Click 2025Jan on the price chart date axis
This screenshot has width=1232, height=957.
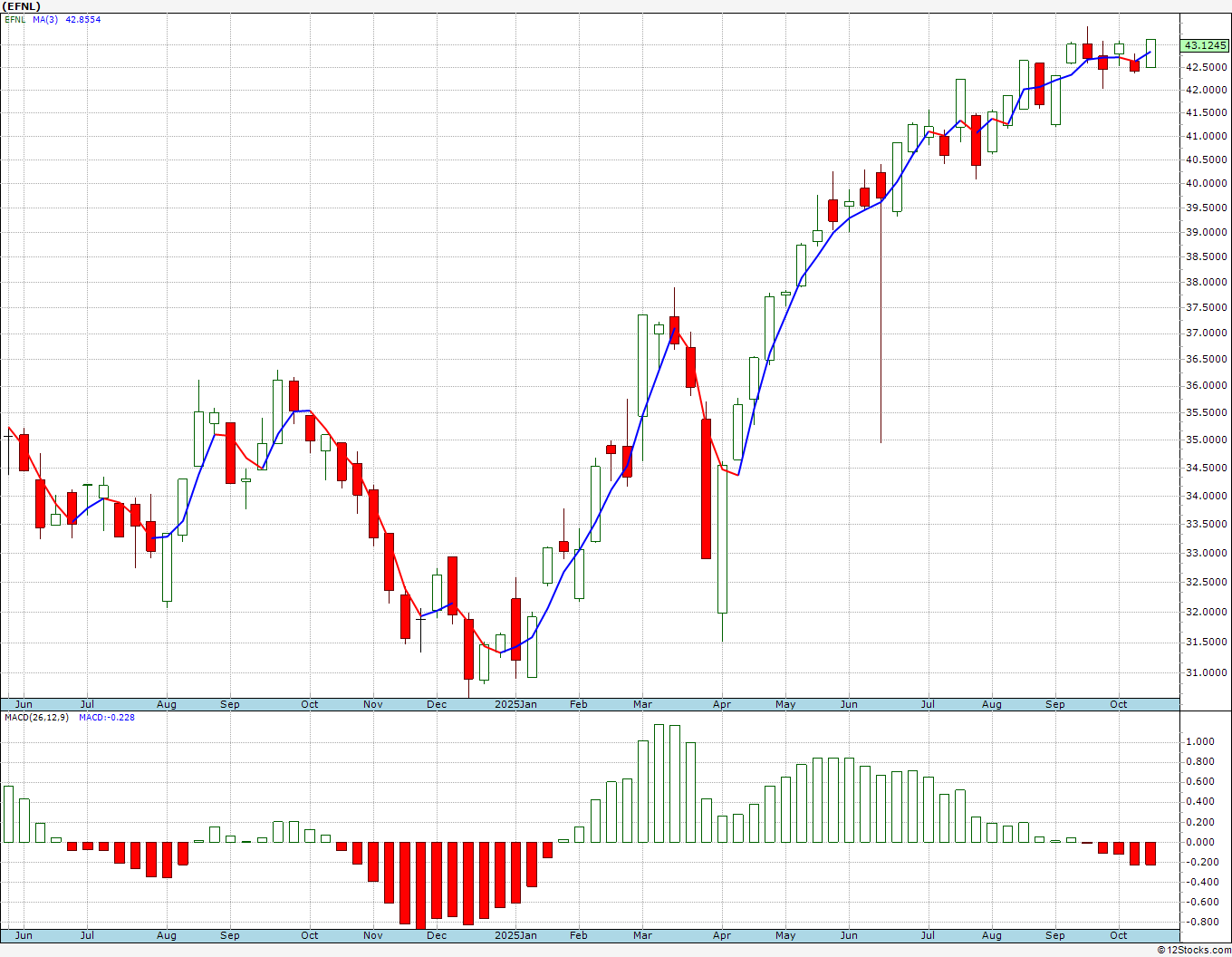[x=515, y=704]
